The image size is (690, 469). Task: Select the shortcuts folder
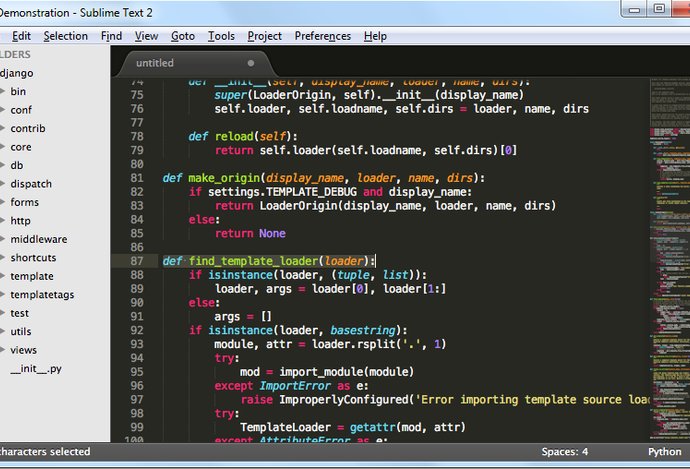tap(33, 258)
